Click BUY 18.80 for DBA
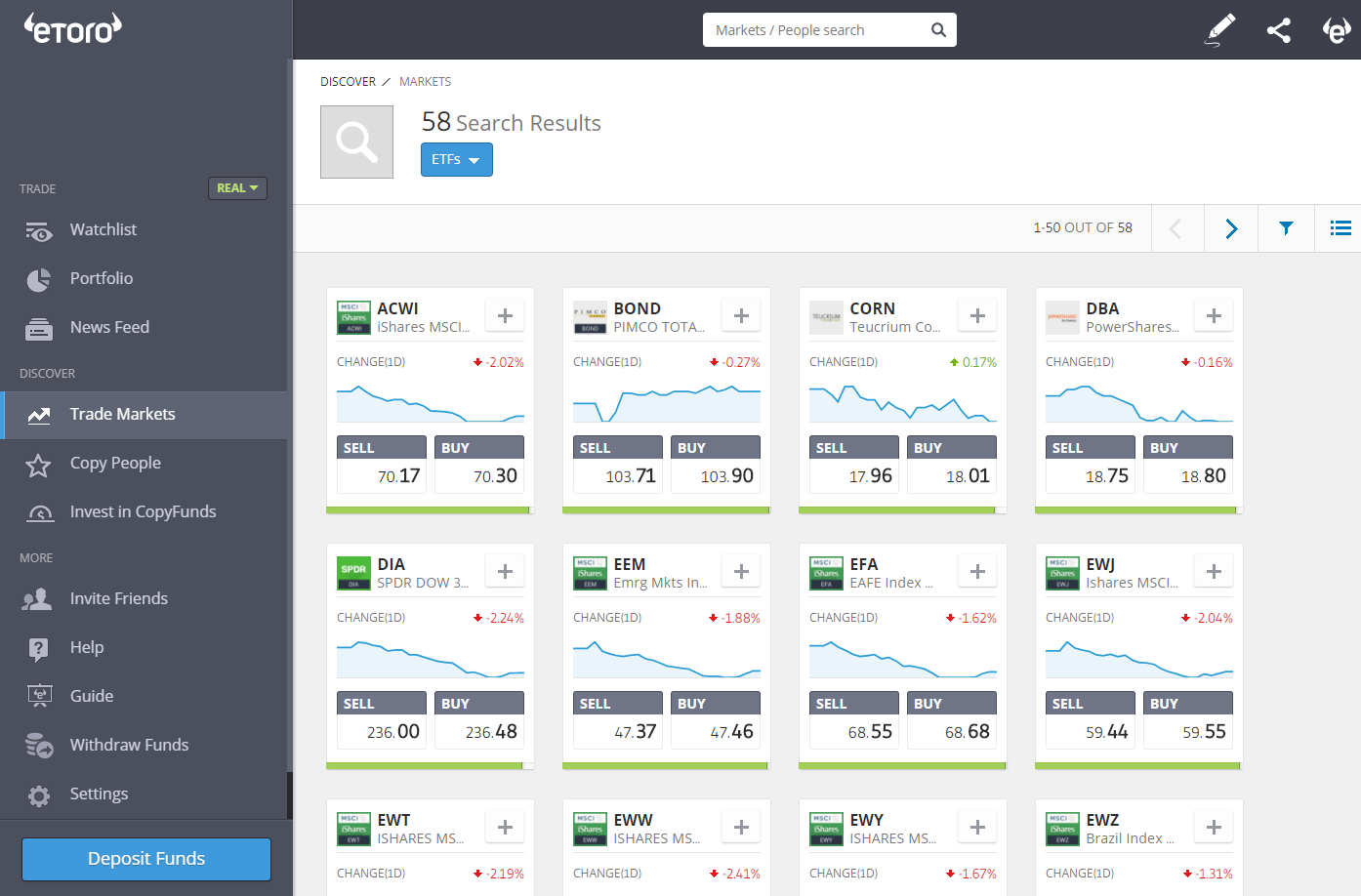 tap(1188, 465)
